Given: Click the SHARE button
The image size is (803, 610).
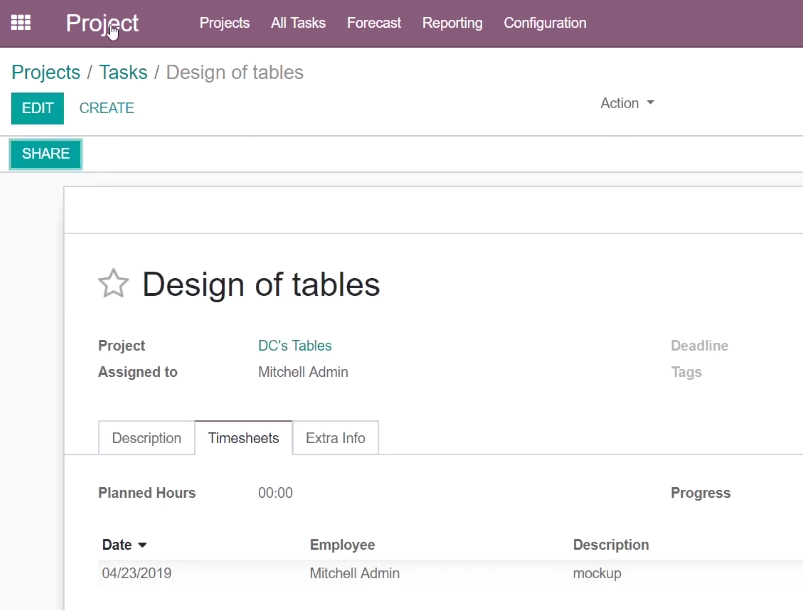Looking at the screenshot, I should point(46,154).
